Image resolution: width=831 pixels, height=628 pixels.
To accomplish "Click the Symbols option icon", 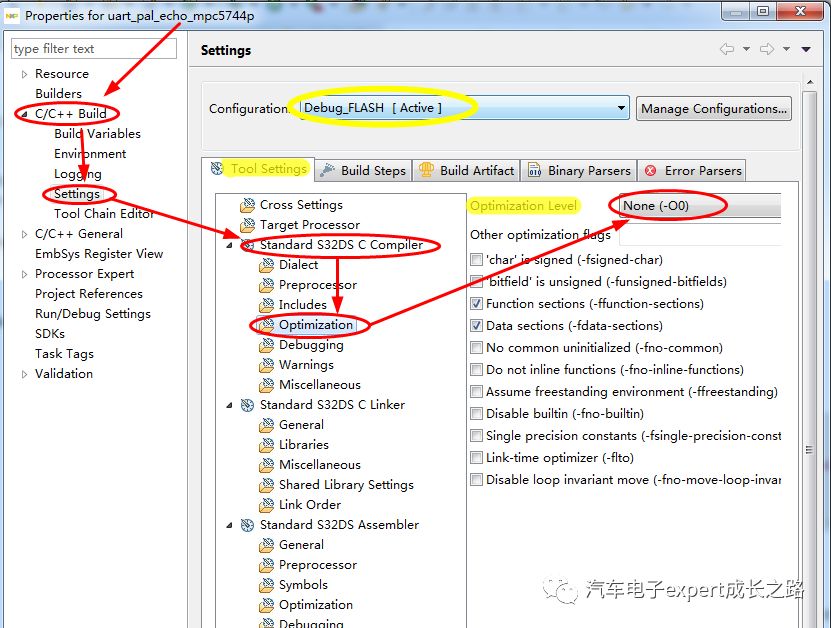I will (267, 585).
